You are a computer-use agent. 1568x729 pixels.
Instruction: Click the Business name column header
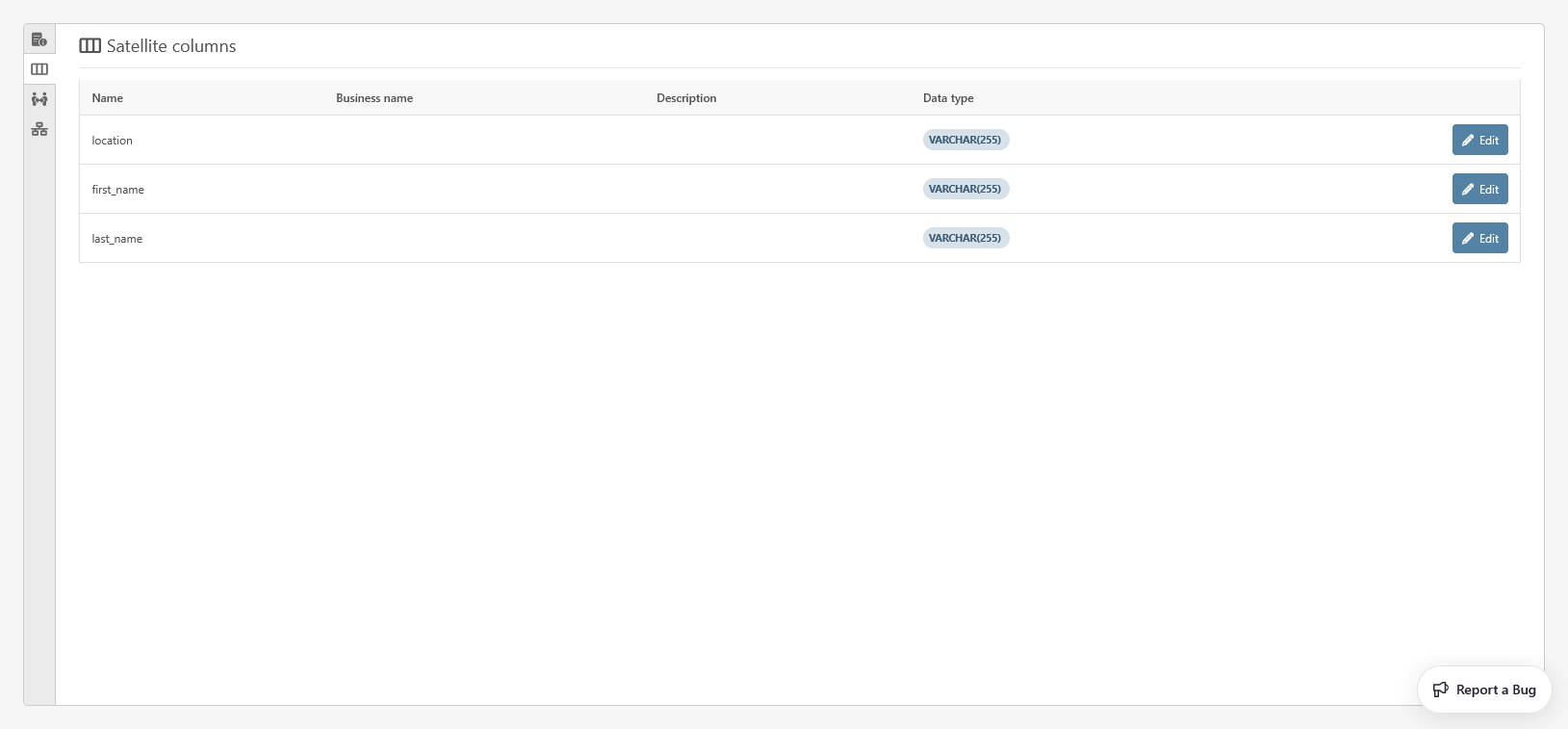(374, 98)
